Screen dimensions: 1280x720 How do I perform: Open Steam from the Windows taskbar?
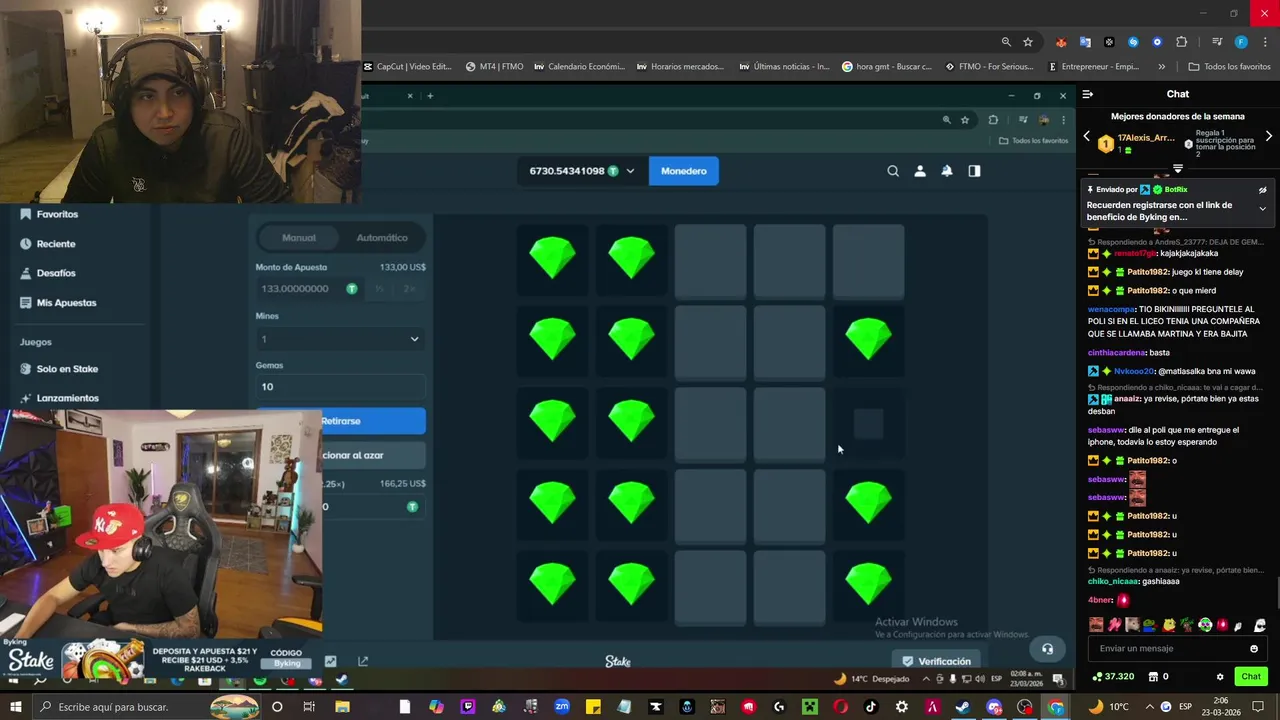(963, 707)
